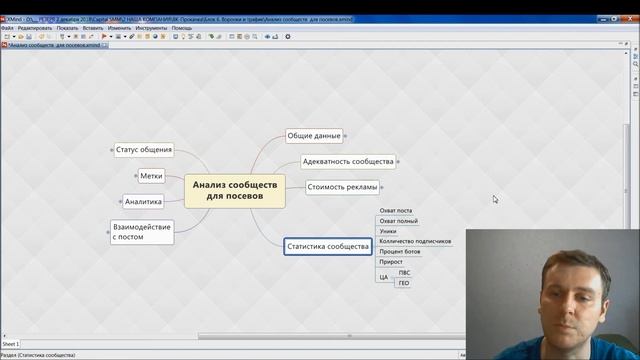Open the Marker flag dropdown arrow

tap(111, 37)
